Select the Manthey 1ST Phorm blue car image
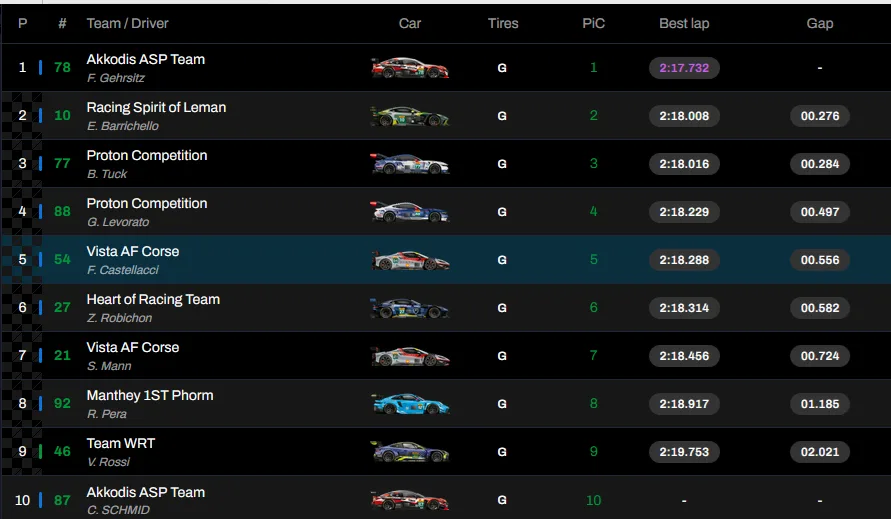 [409, 404]
